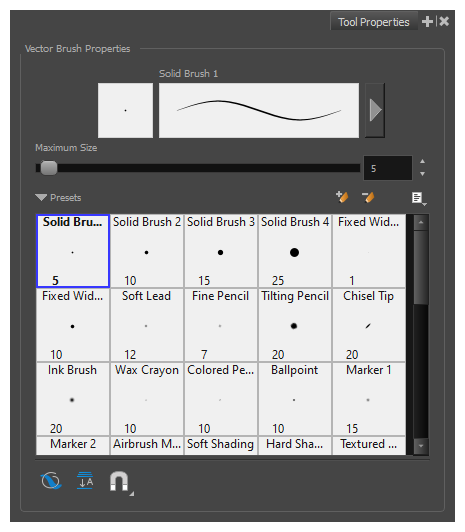Click the Maximum Size value field
The image size is (465, 532).
388,168
